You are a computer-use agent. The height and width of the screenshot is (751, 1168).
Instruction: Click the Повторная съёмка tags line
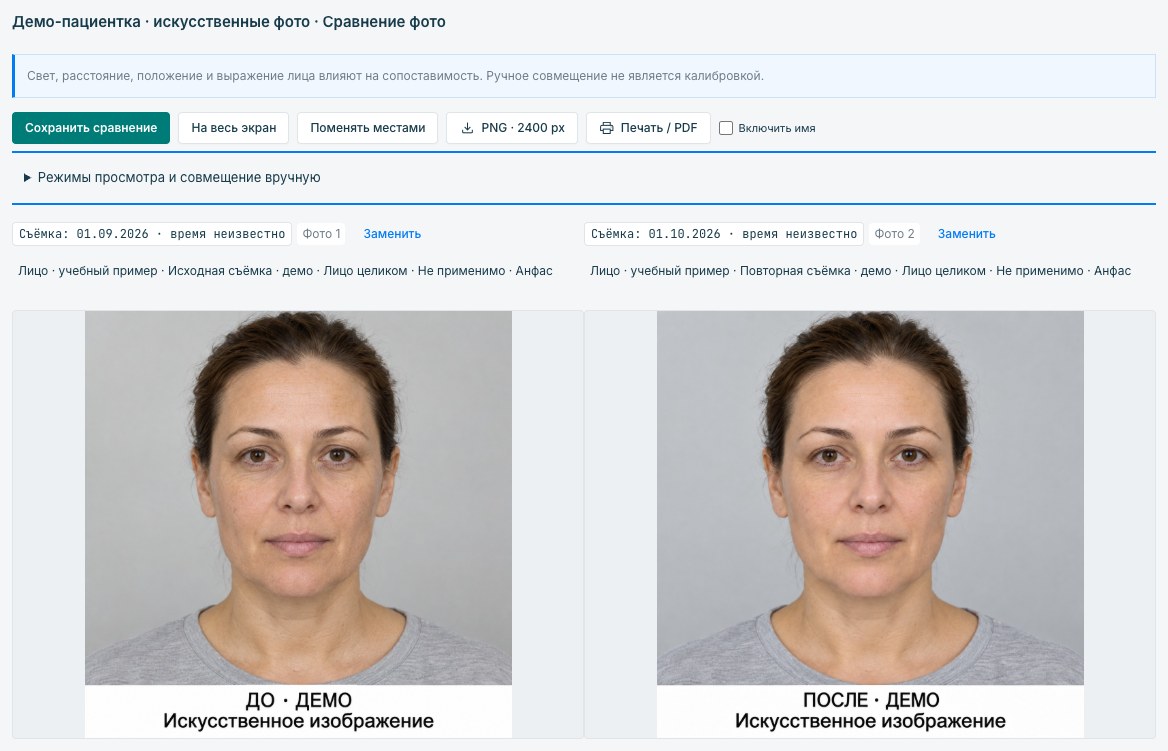(860, 270)
